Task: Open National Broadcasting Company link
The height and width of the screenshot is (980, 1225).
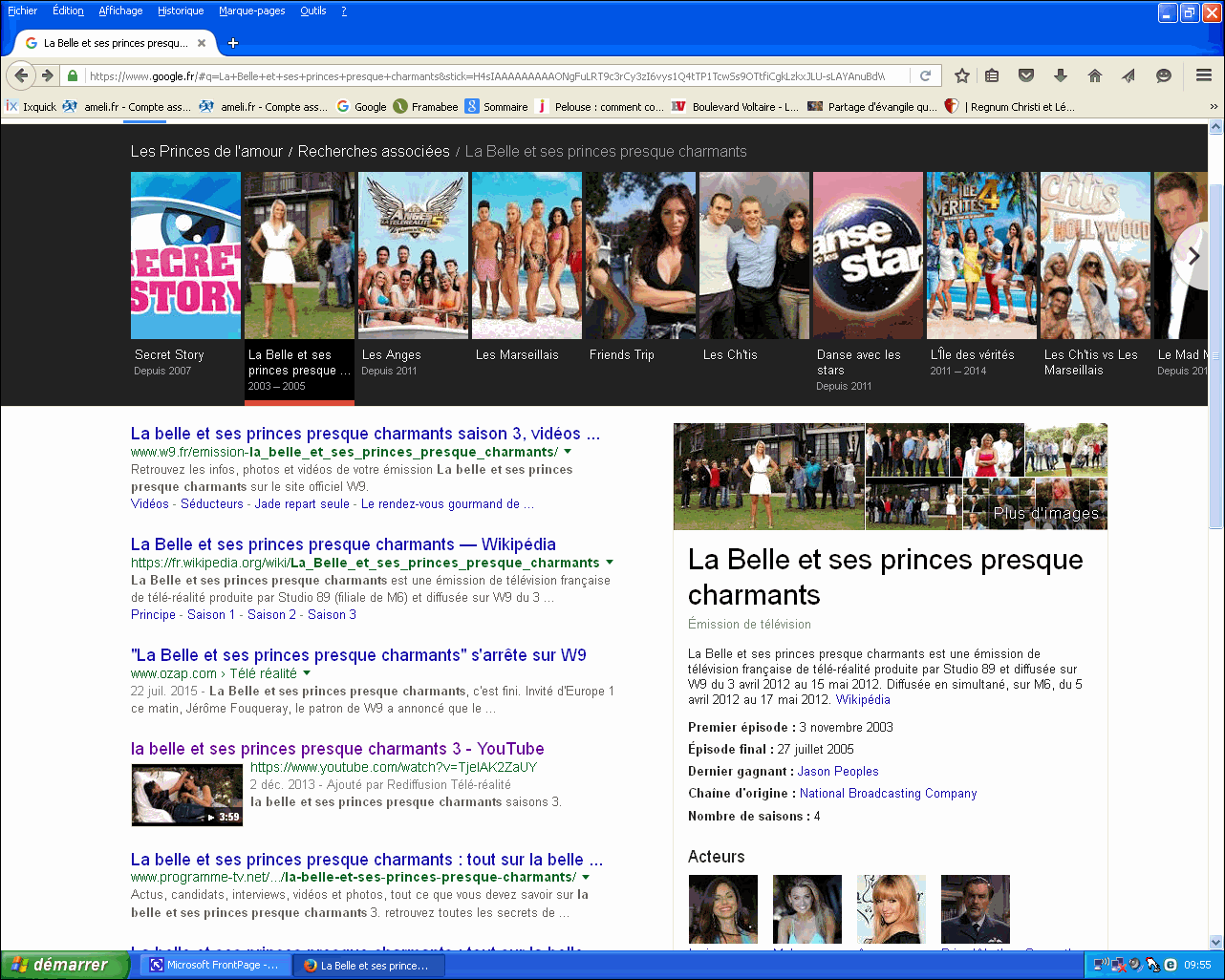Action: (888, 793)
